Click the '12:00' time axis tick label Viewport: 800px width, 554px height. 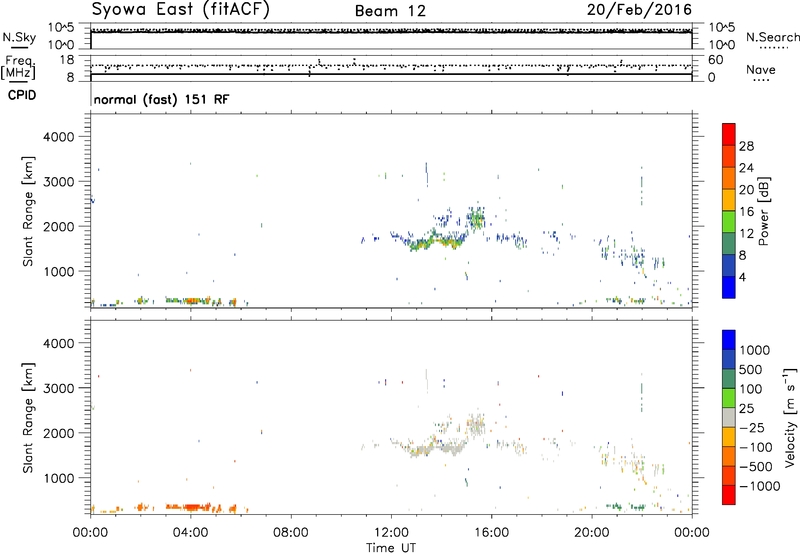(391, 533)
